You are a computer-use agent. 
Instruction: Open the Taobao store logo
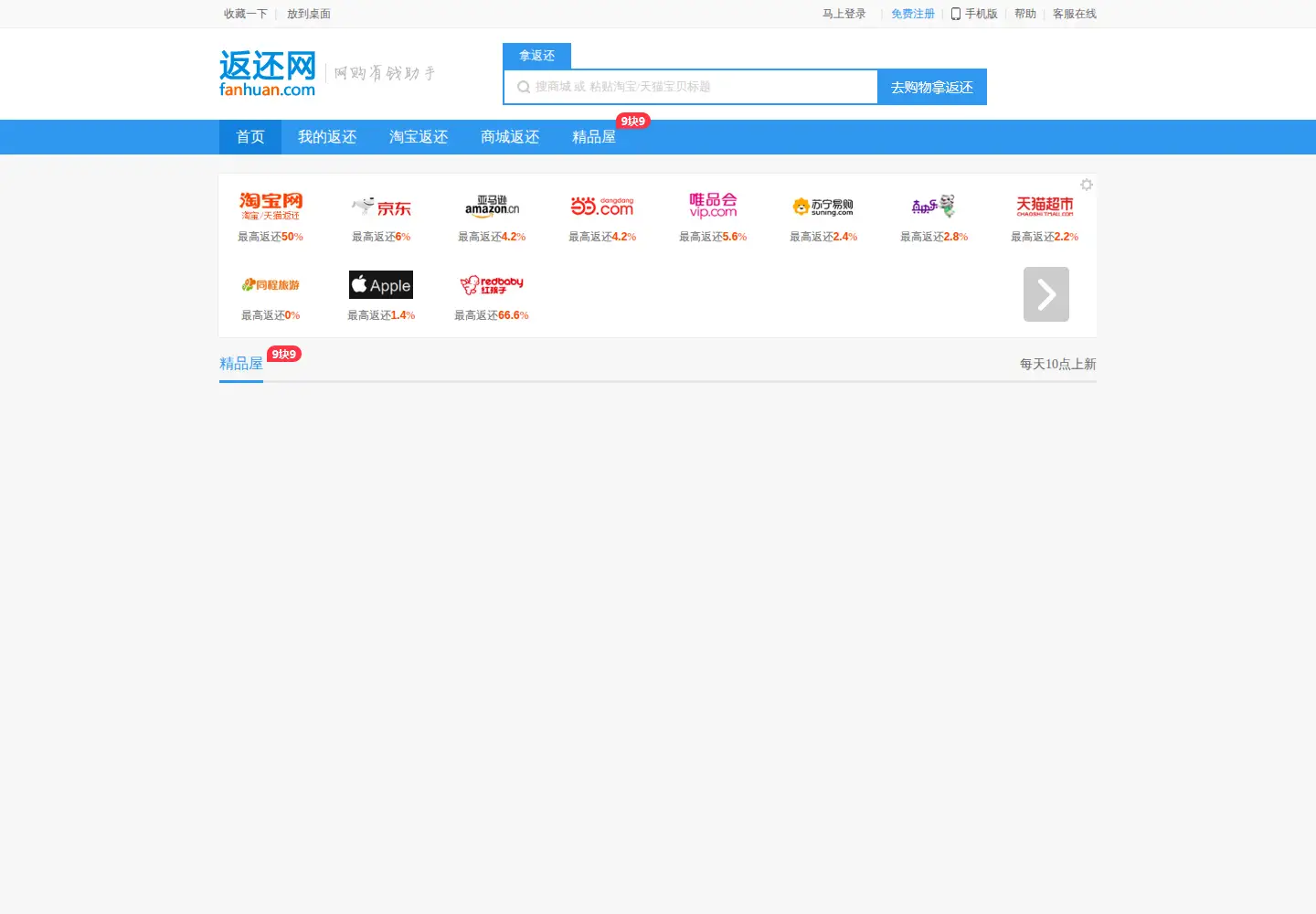[x=271, y=206]
